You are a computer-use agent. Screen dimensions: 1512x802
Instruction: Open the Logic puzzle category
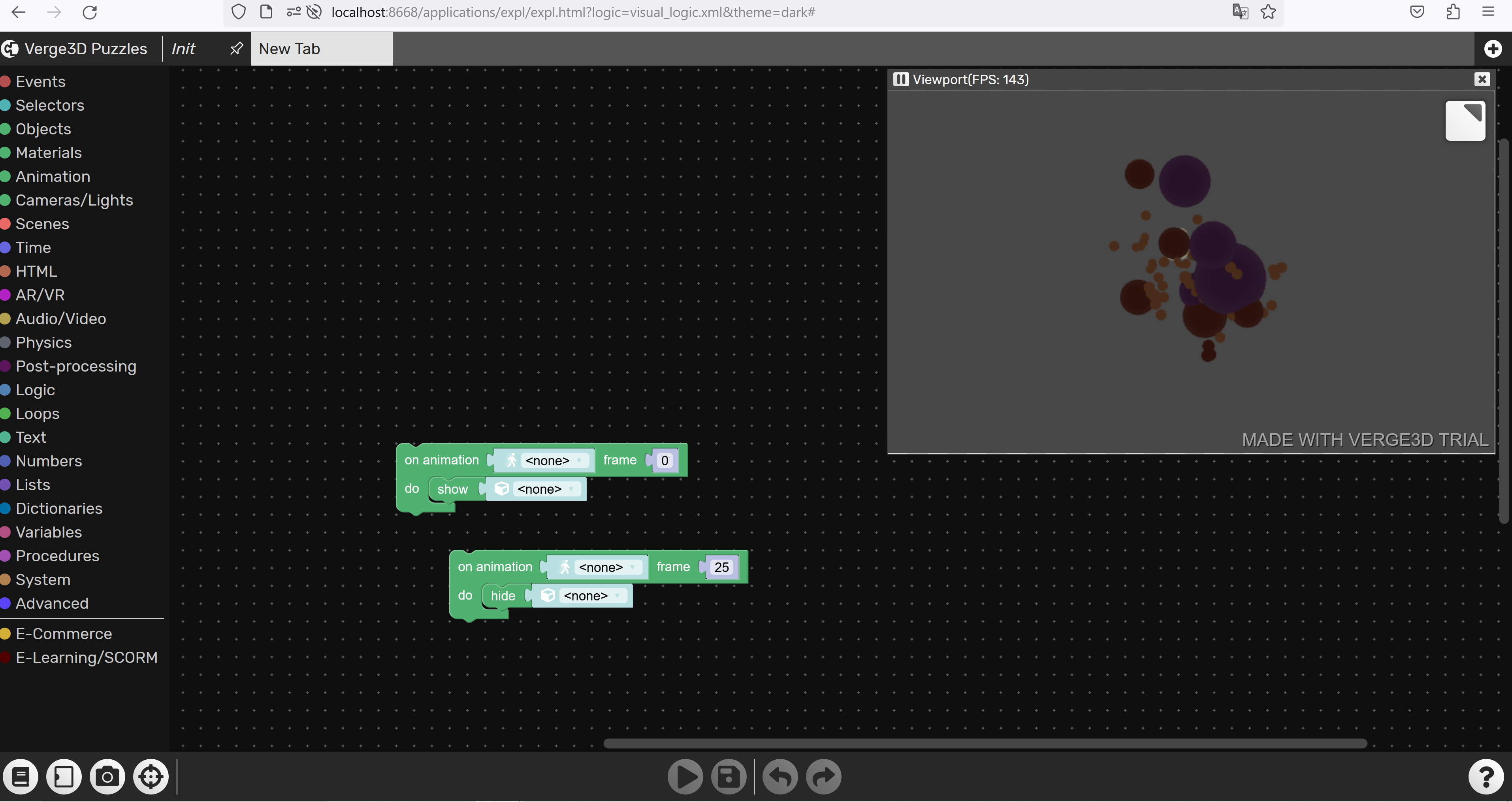[35, 390]
